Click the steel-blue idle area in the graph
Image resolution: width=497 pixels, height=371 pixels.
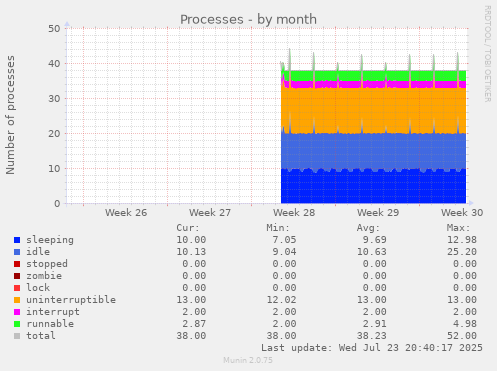coord(373,151)
